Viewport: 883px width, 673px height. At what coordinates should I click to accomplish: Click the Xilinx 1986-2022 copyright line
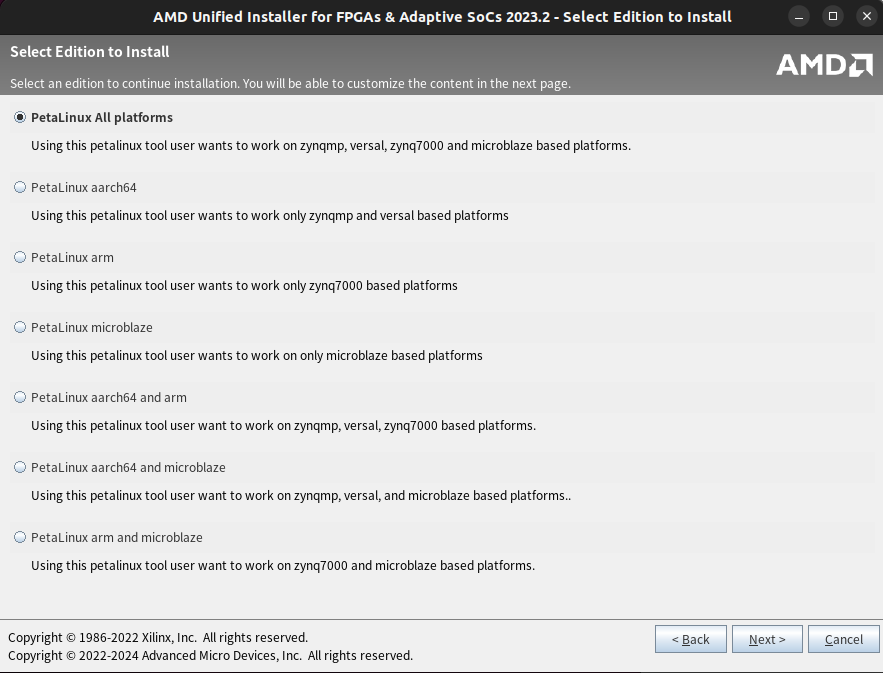[x=158, y=638]
